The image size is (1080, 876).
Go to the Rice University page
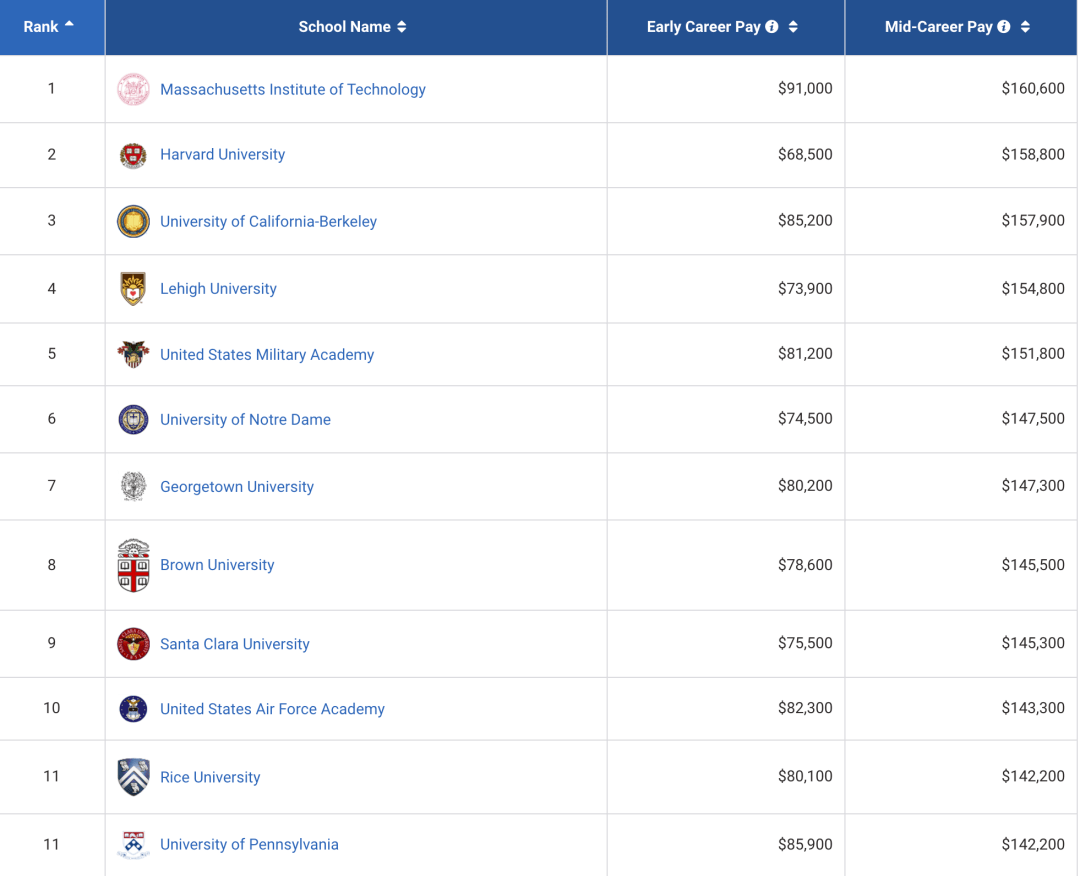tap(210, 777)
